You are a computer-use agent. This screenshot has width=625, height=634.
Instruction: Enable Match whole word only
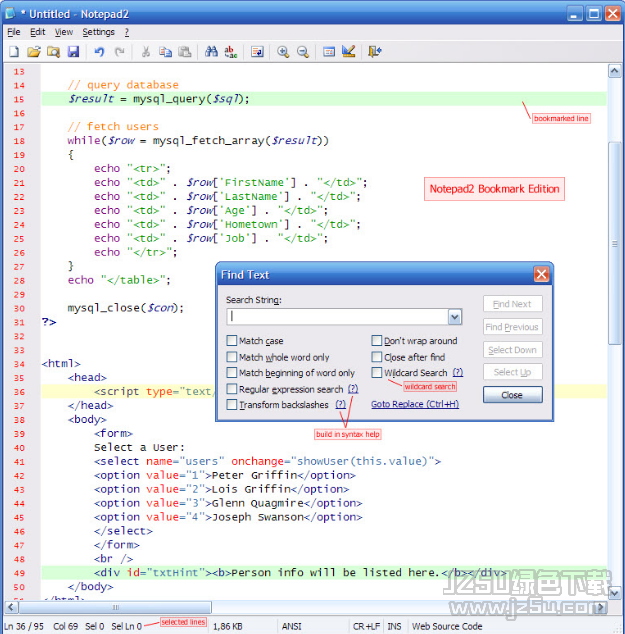[x=232, y=357]
